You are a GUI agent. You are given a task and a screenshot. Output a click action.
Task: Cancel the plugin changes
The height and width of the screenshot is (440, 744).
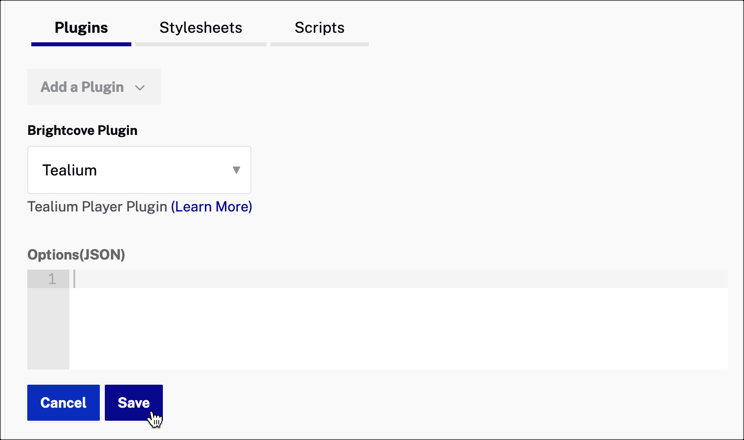[x=63, y=403]
